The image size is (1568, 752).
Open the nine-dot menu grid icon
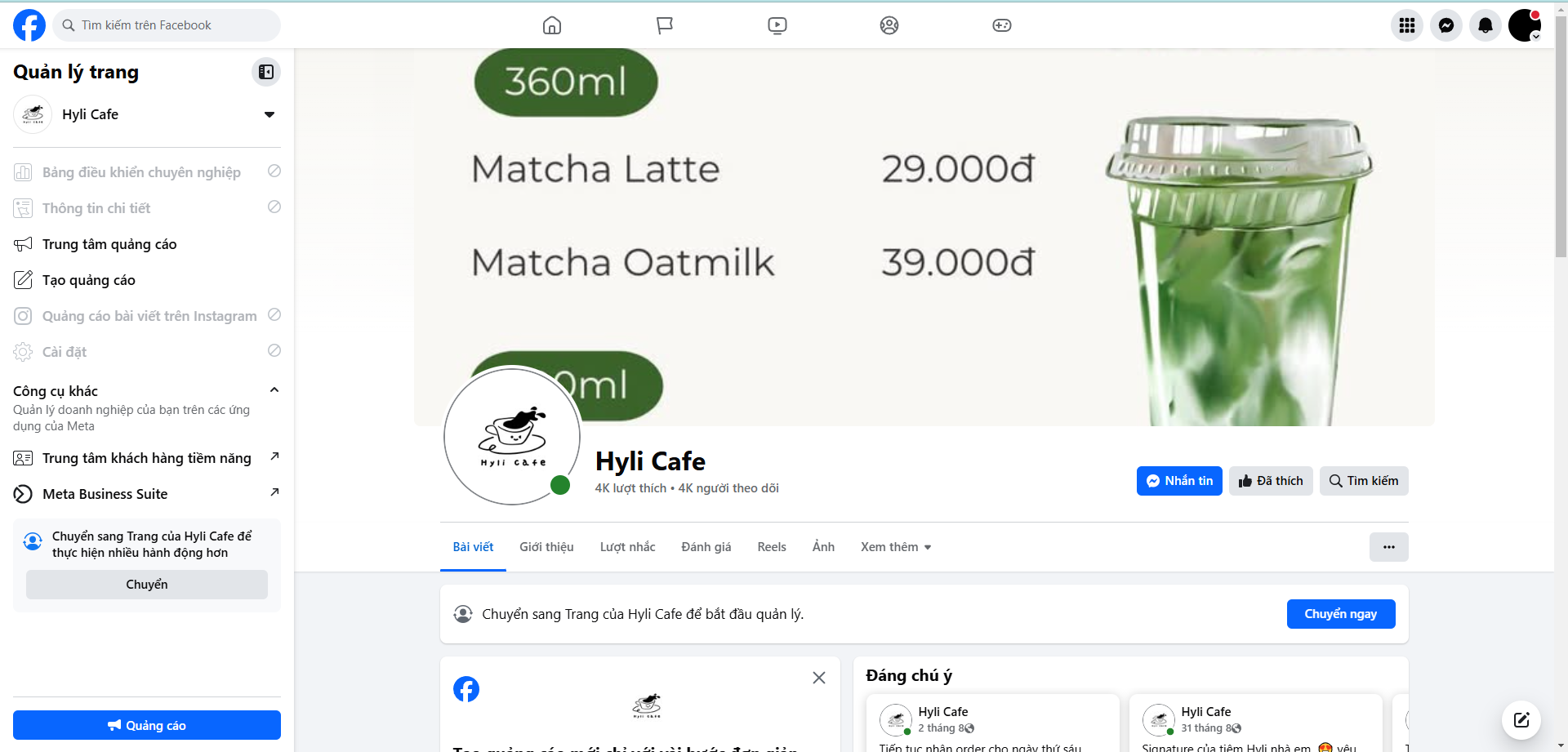[x=1407, y=25]
